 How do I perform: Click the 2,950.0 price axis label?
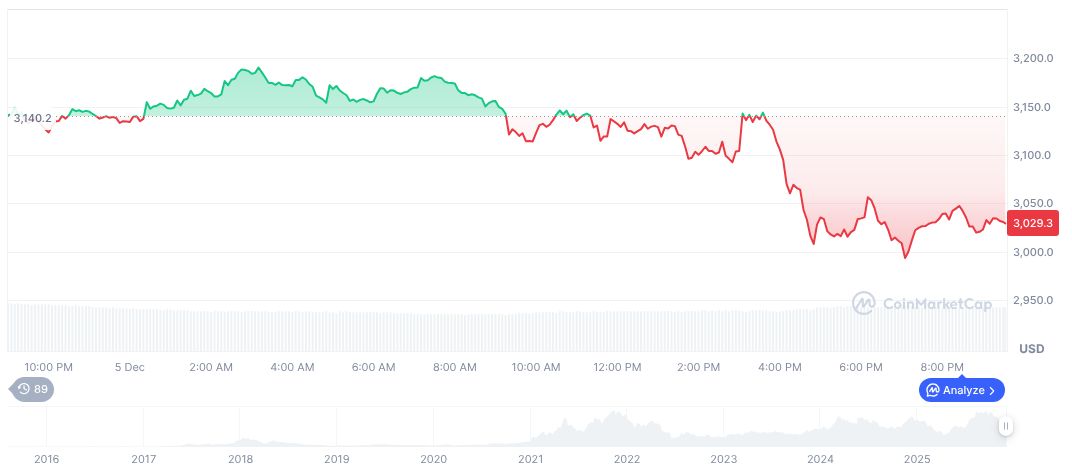pyautogui.click(x=1034, y=300)
